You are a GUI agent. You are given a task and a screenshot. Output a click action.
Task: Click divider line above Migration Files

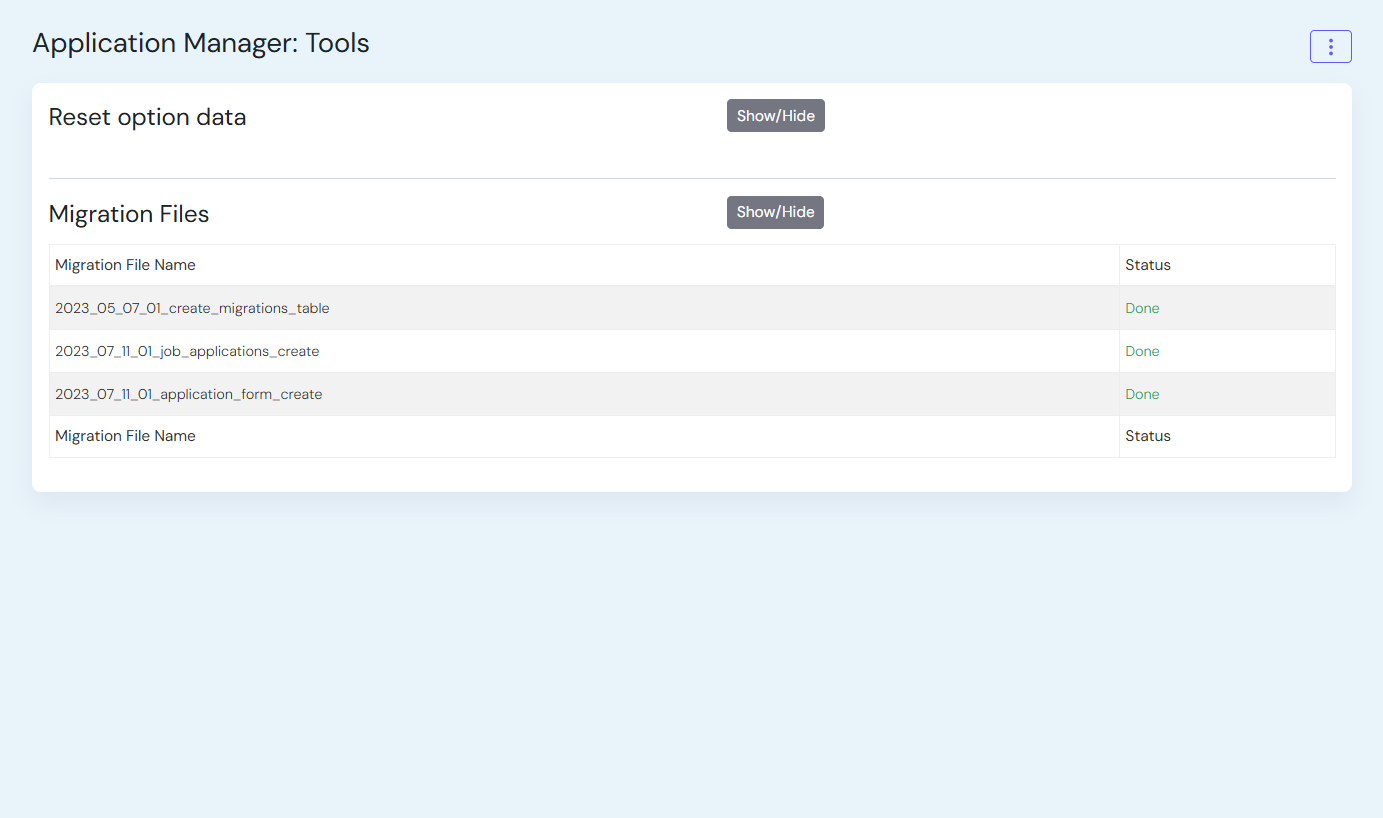coord(692,178)
